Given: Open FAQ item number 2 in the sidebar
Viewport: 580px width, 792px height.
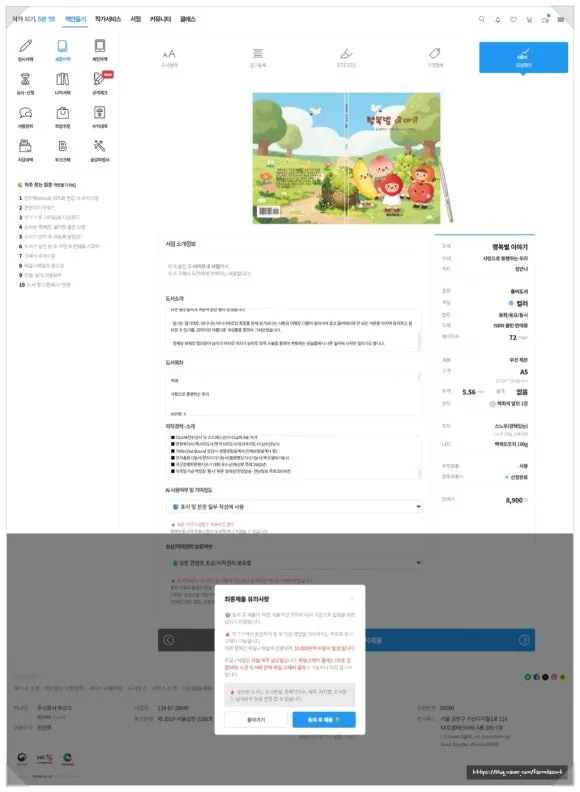Looking at the screenshot, I should click(x=37, y=208).
